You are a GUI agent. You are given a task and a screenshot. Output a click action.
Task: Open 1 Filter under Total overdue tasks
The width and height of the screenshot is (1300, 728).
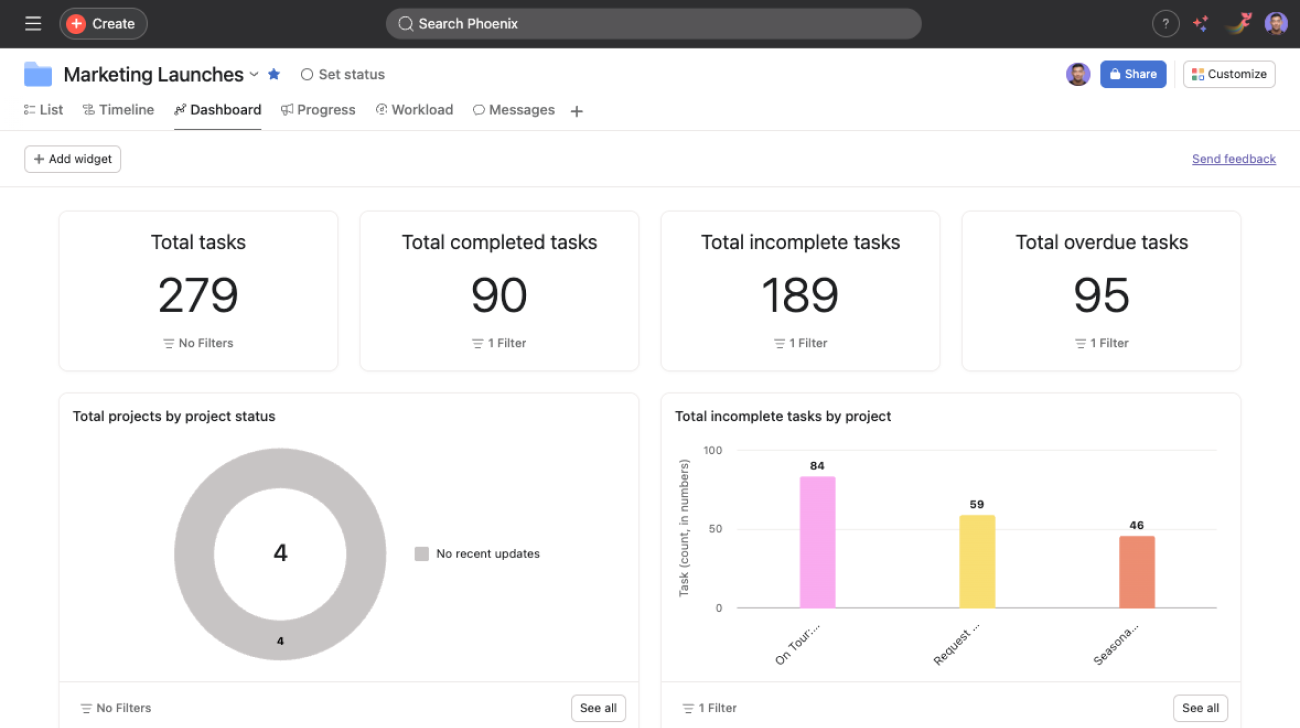(1101, 343)
